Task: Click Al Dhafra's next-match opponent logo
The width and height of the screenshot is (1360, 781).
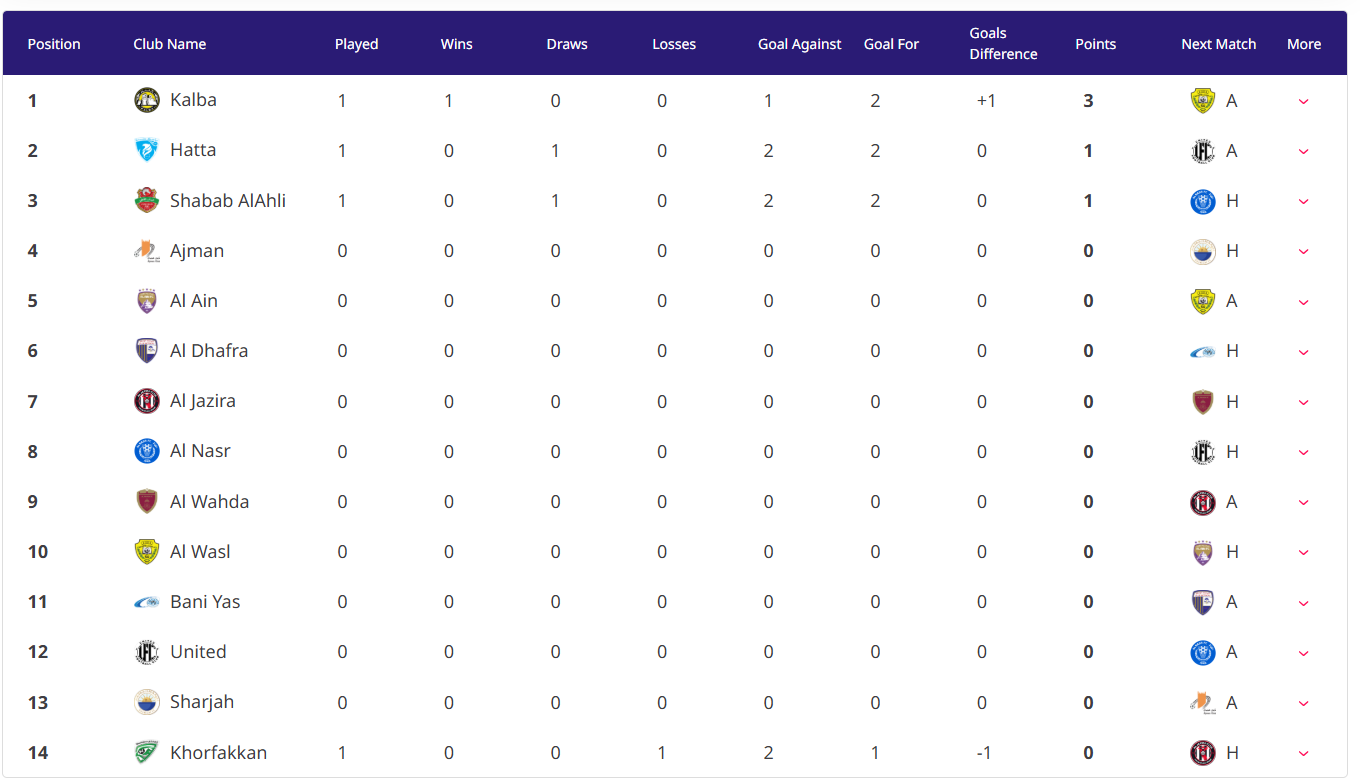Action: tap(1203, 351)
